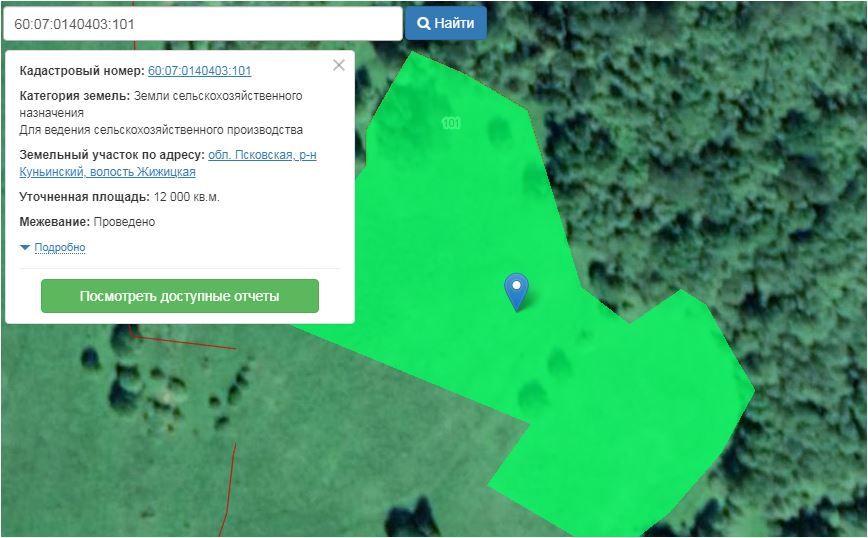
Task: Expand the Подробно details section
Action: 59,247
